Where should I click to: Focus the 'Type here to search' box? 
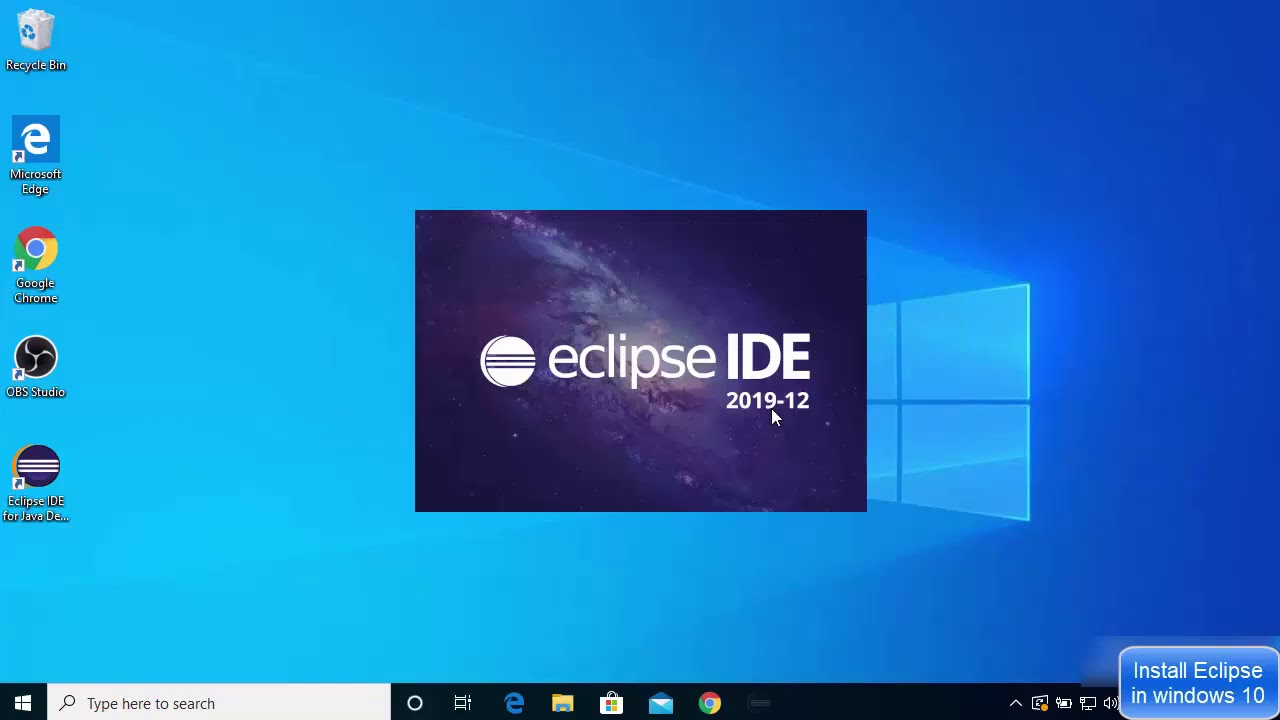(219, 703)
